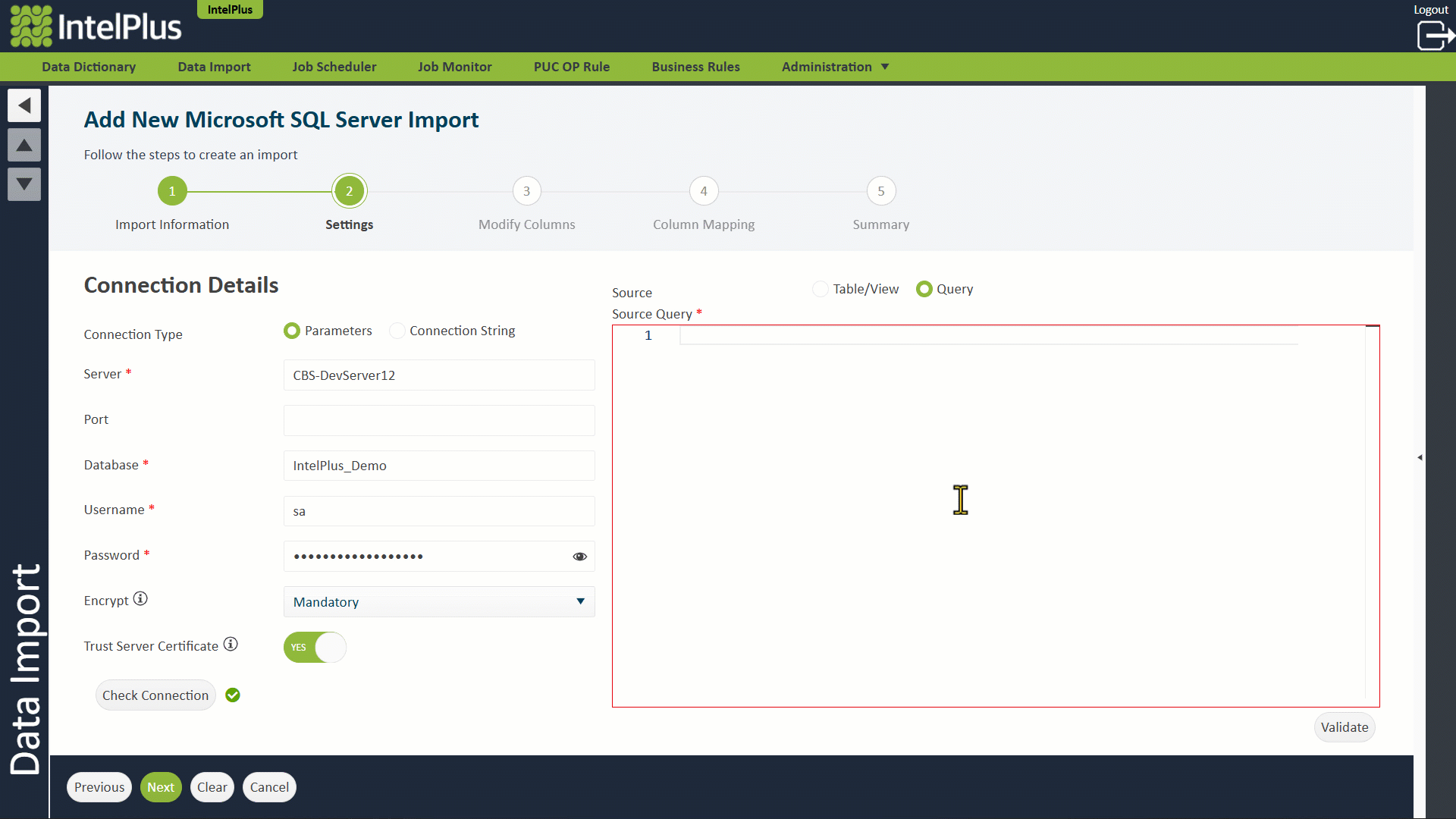Viewport: 1456px width, 819px height.
Task: Open Business Rules menu
Action: pos(695,67)
